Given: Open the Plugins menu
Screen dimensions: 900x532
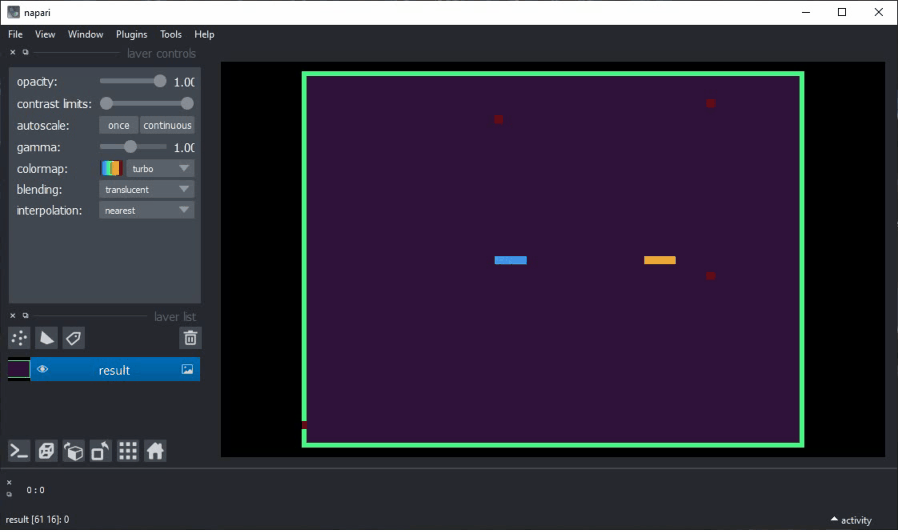Looking at the screenshot, I should (131, 34).
